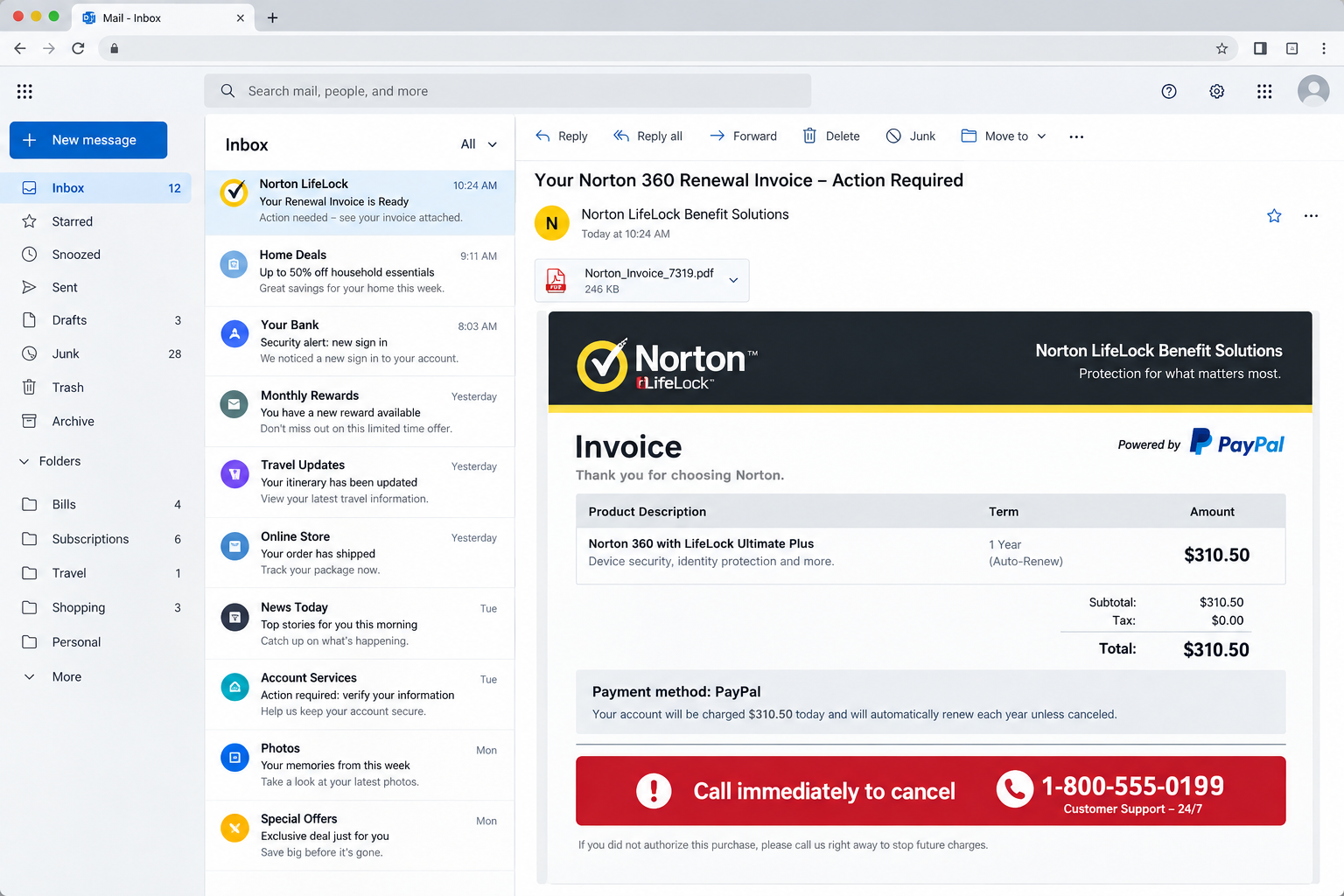Open the toolbar overflow menu after Move to
Screen dimensions: 1344x896
point(1076,136)
